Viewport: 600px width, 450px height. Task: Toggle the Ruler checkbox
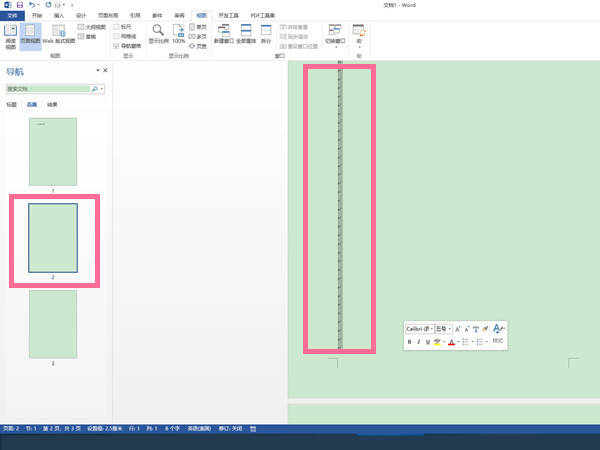(116, 27)
